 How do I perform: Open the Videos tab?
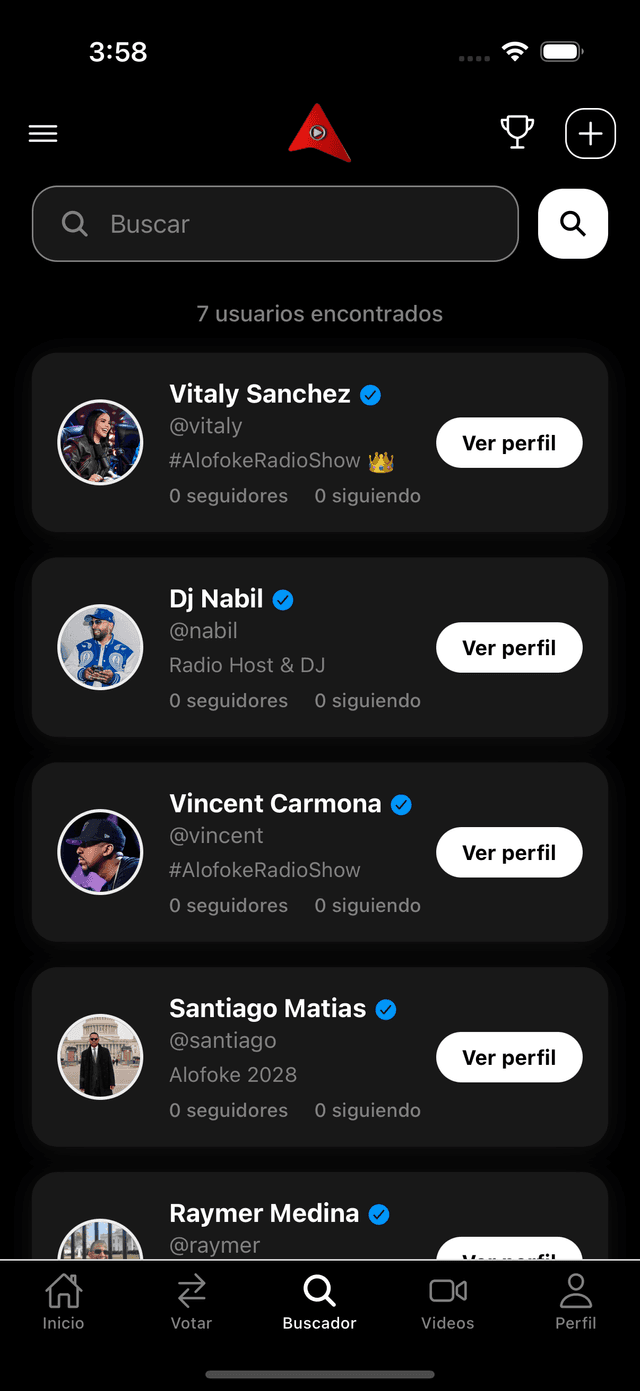pyautogui.click(x=448, y=1302)
